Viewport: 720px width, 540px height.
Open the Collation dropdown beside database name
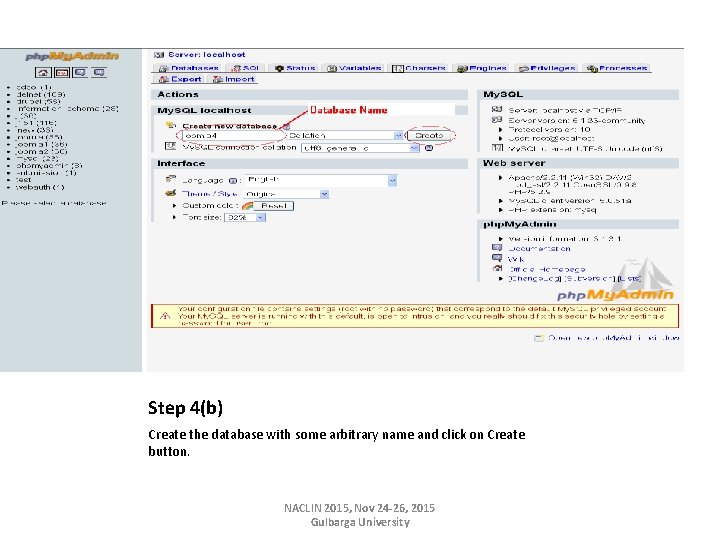(345, 135)
